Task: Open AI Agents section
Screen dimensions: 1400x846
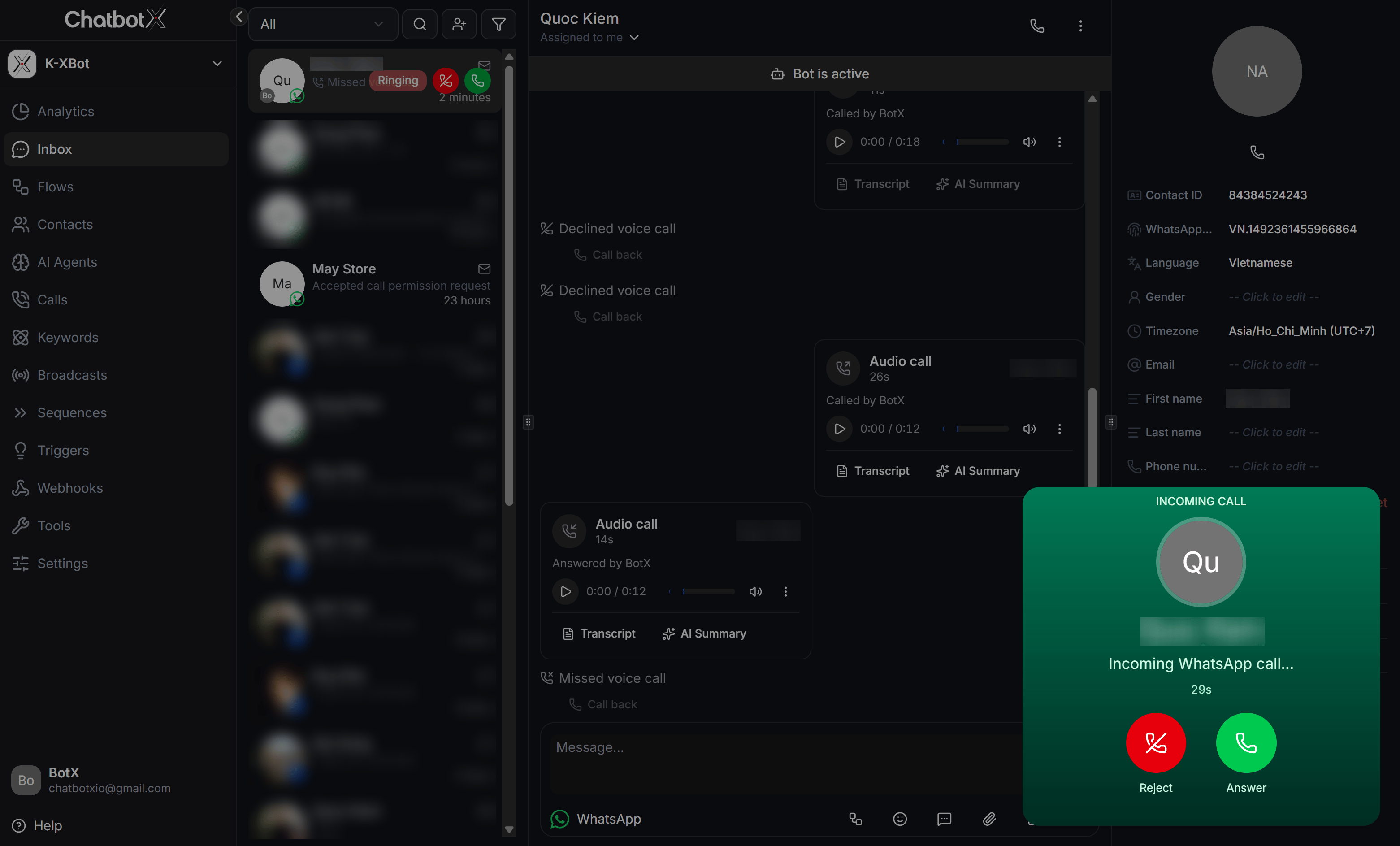Action: tap(116, 262)
